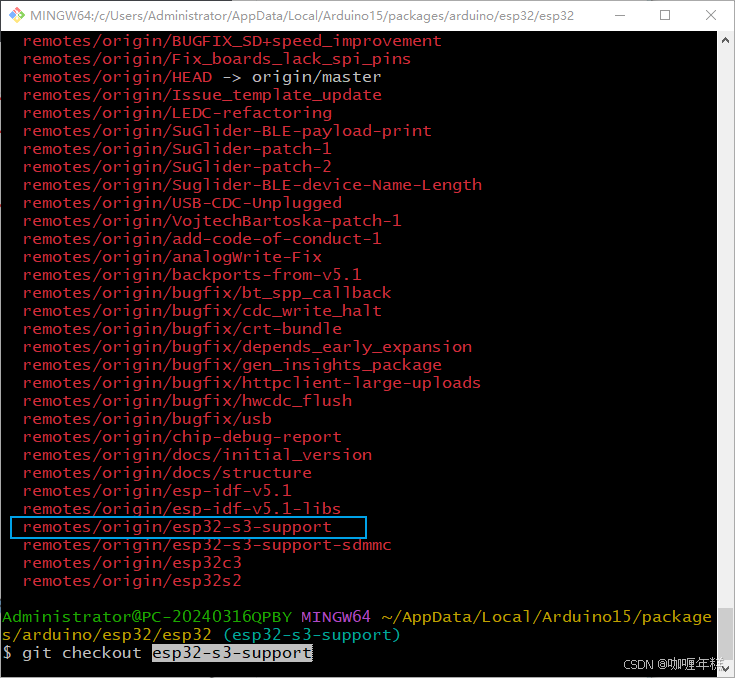Maximize the MINGW64 terminal window

coord(665,15)
